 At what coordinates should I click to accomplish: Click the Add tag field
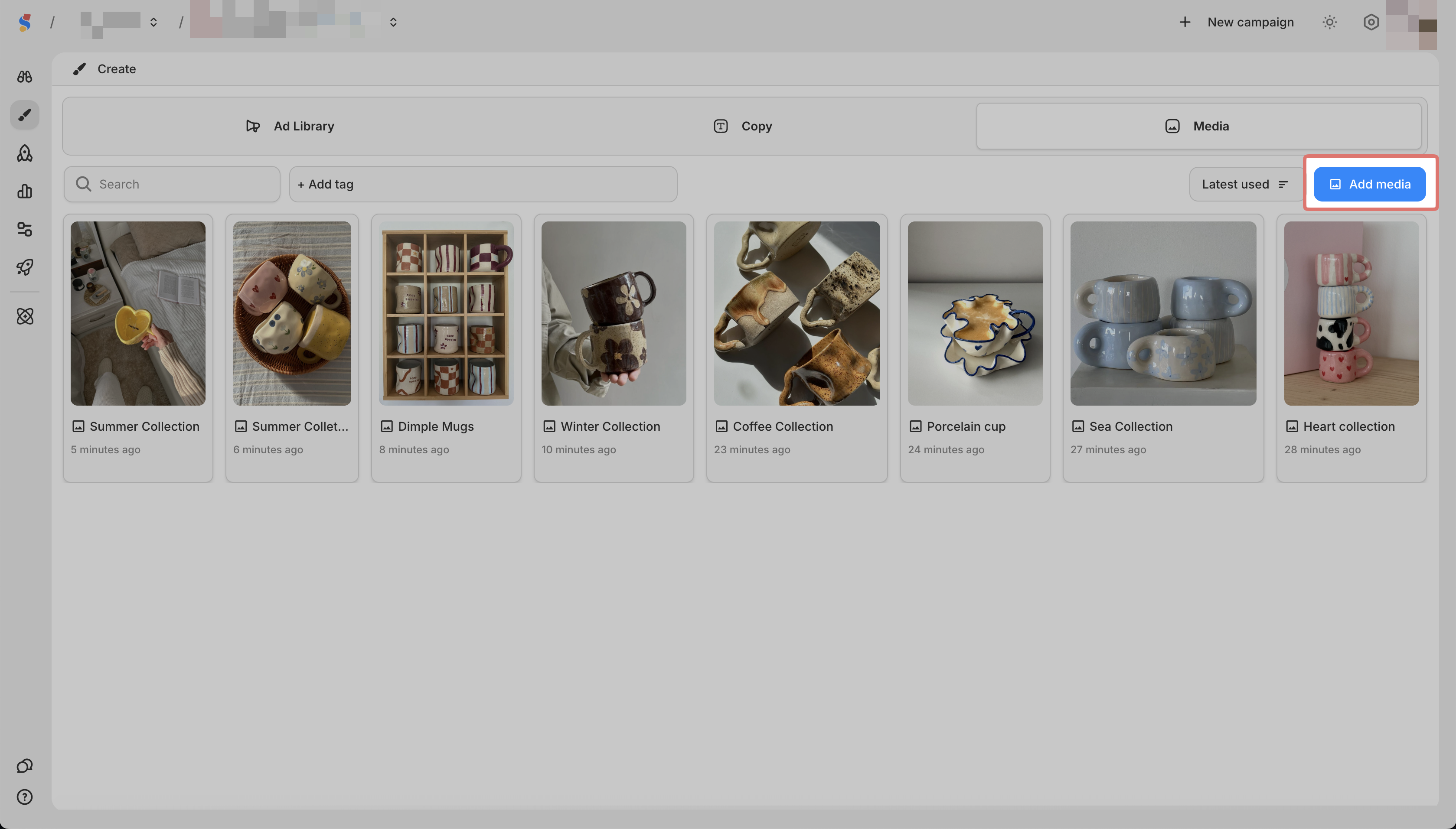(483, 184)
